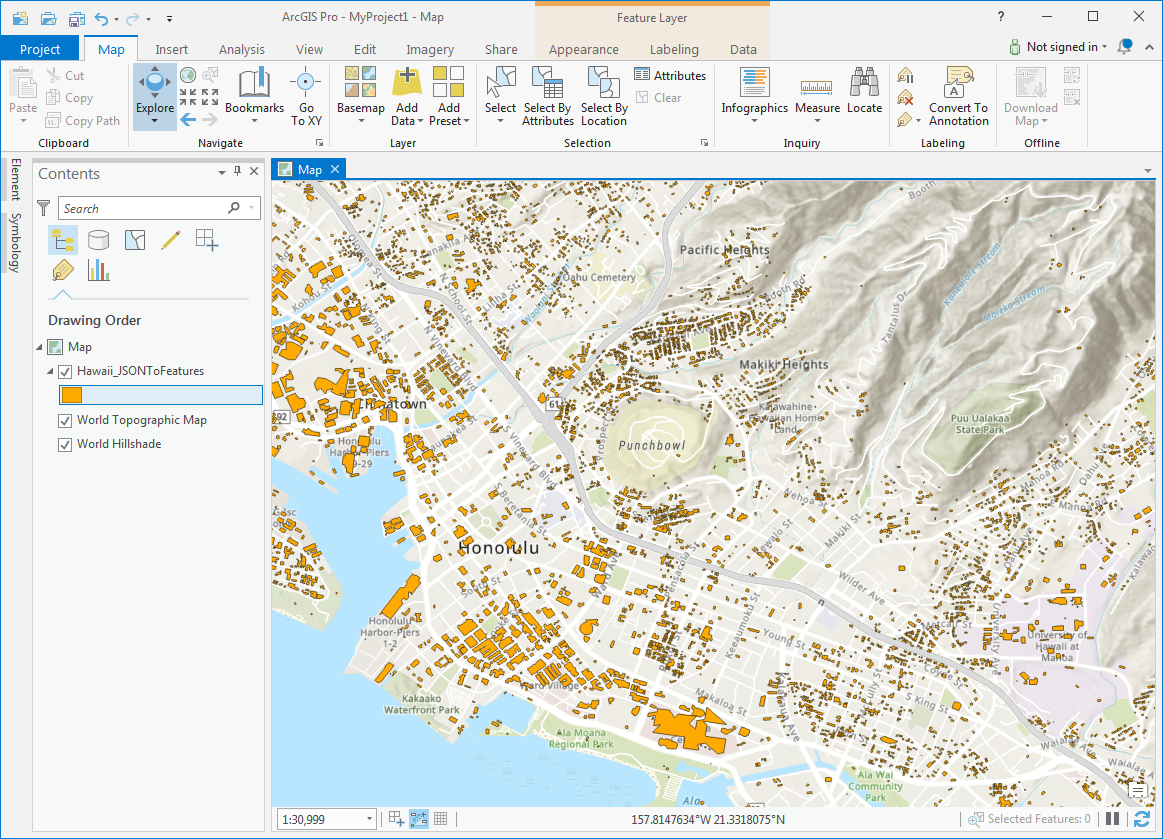The image size is (1163, 839).
Task: Click the Save project icon
Action: pyautogui.click(x=76, y=18)
